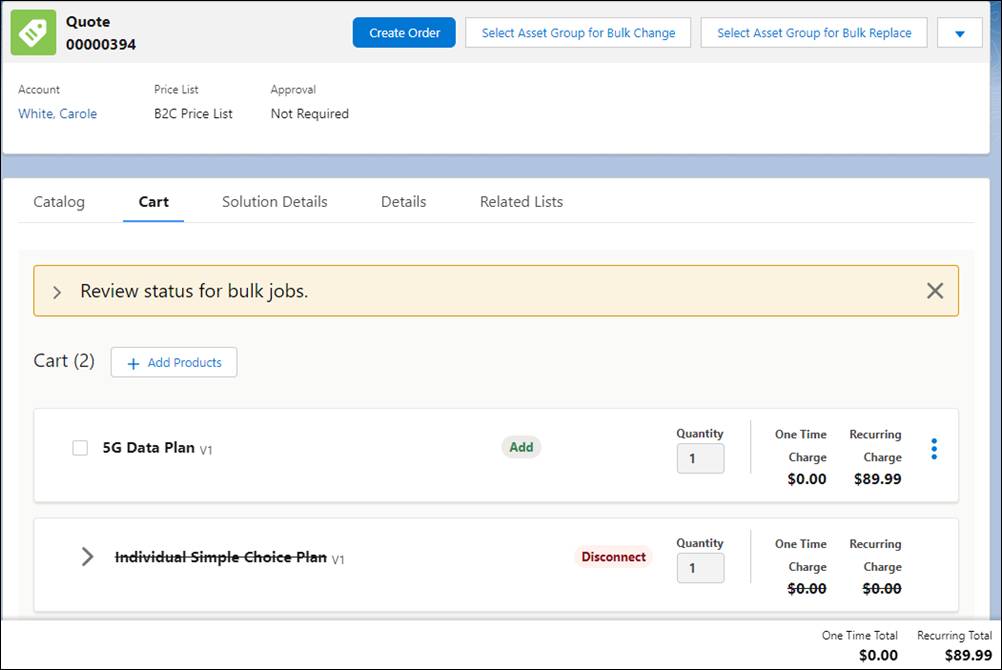Expand the bulk jobs status banner
1002x670 pixels.
[57, 291]
